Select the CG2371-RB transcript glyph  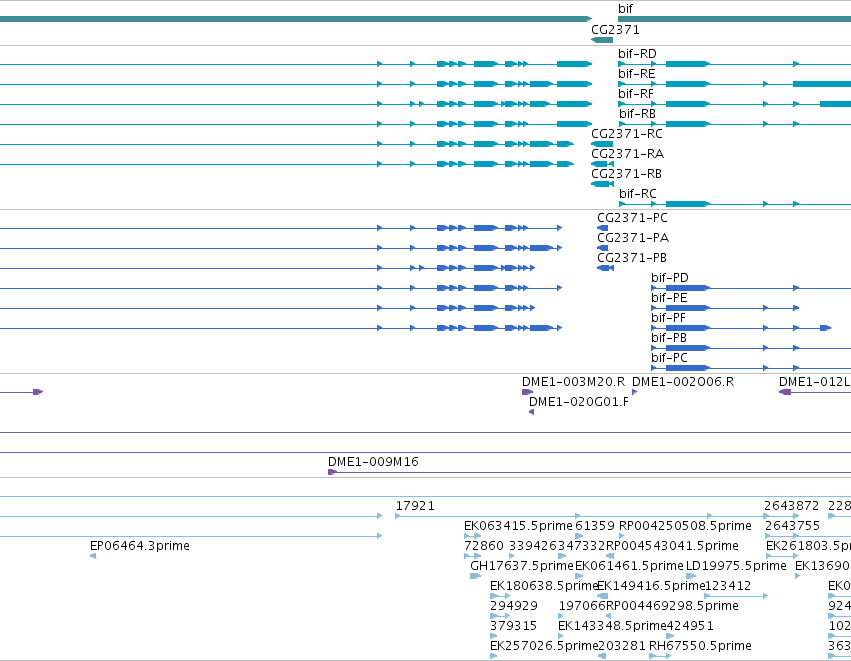coord(602,184)
